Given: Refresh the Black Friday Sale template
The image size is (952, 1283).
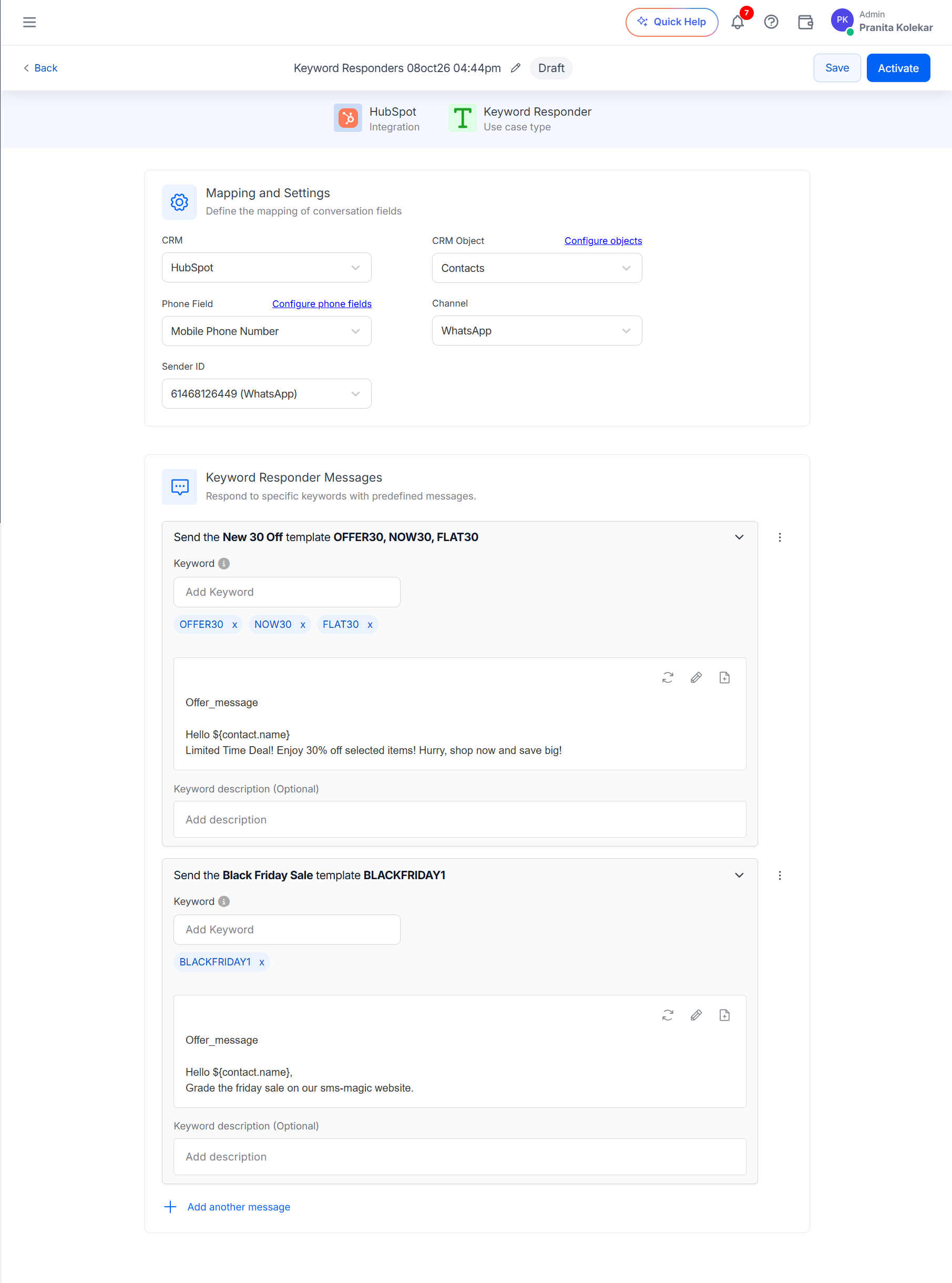Looking at the screenshot, I should (668, 1015).
